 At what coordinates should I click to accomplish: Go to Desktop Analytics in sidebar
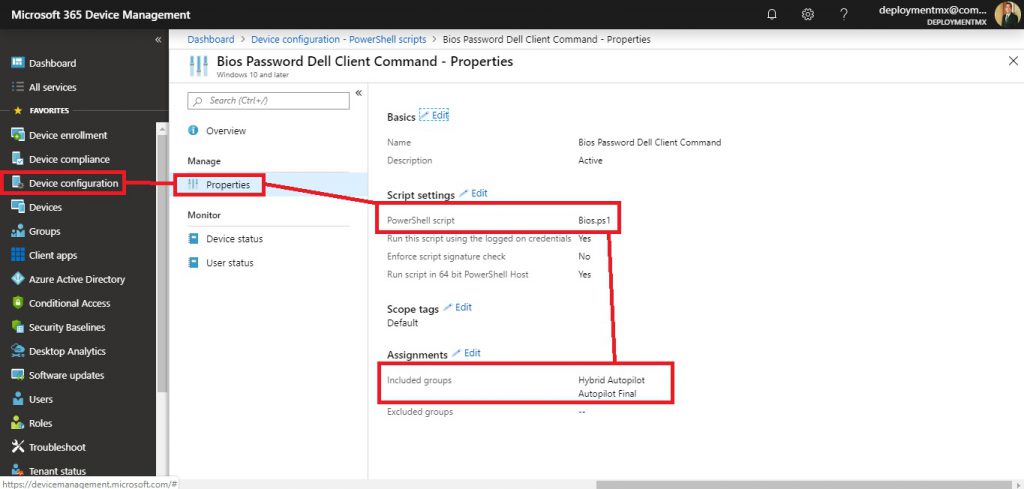pos(66,351)
